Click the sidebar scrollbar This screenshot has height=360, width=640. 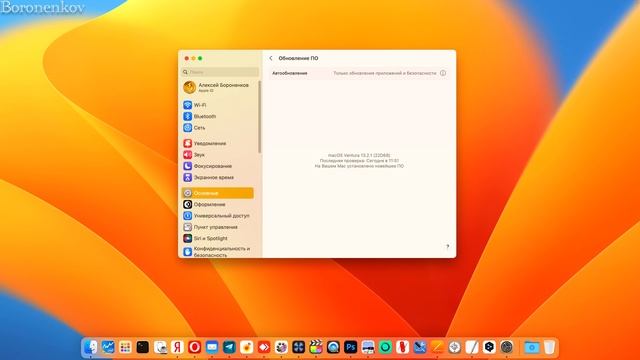point(260,117)
